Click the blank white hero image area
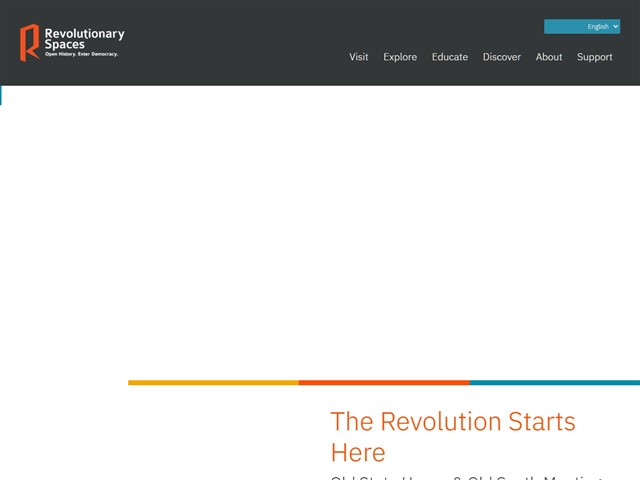This screenshot has width=640, height=480. tap(320, 230)
